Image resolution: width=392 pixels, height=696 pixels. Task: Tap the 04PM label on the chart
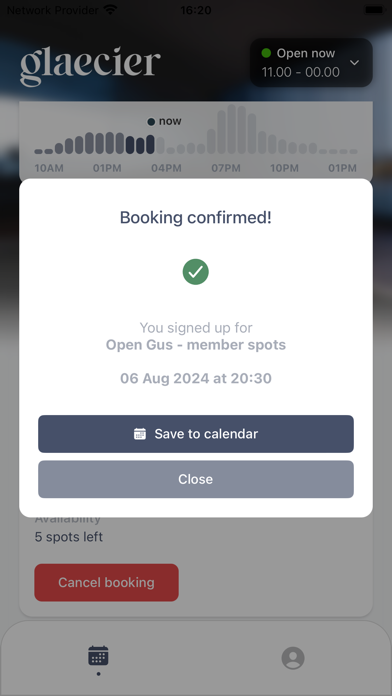coord(166,168)
